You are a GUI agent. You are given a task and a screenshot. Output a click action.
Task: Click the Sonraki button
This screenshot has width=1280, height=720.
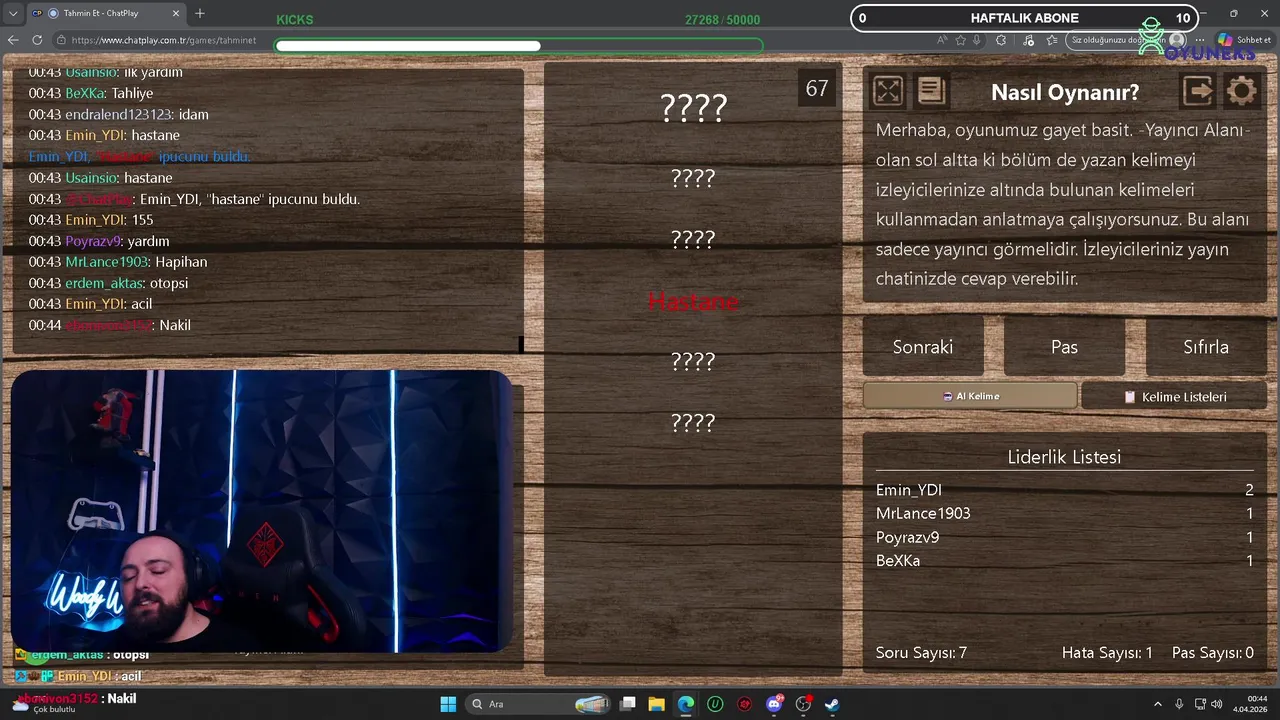coord(923,347)
